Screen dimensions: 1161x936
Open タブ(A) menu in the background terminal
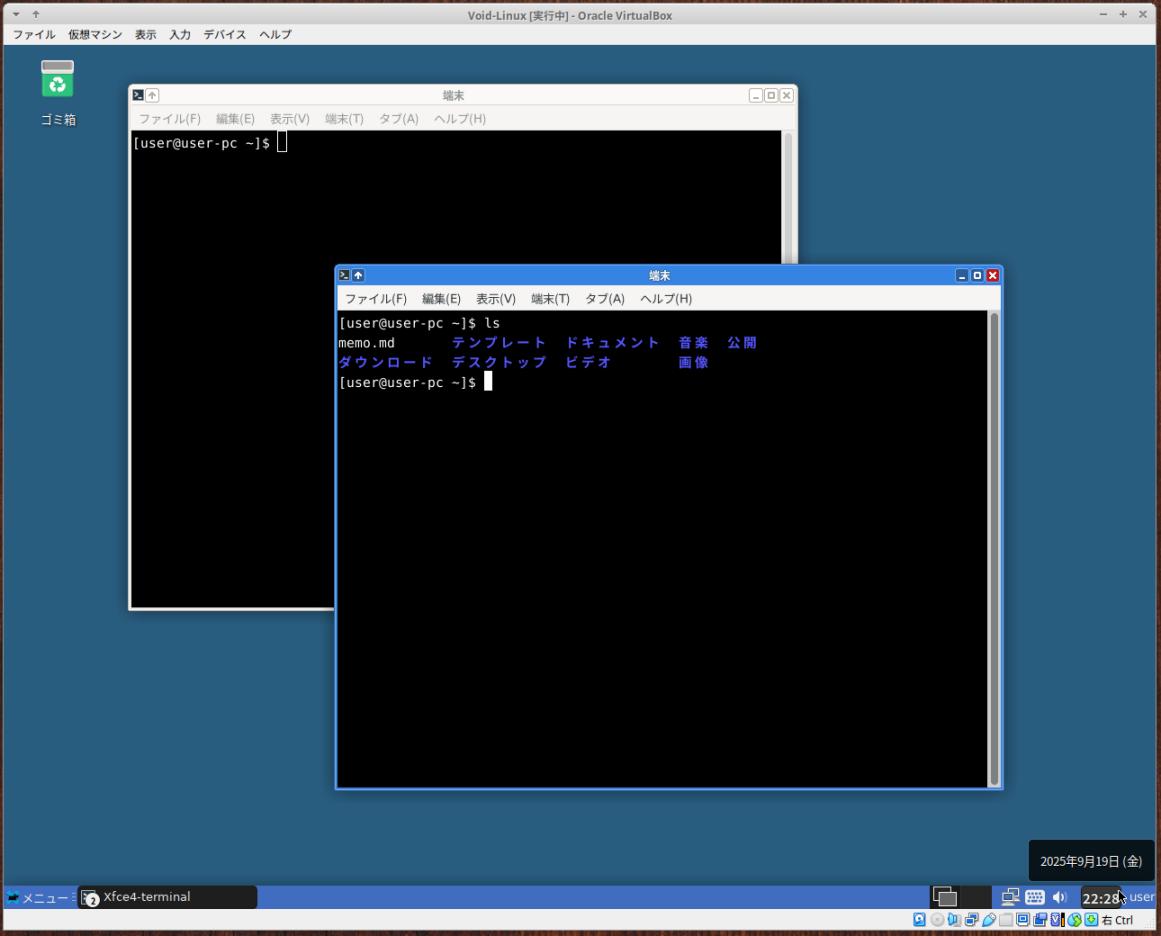coord(398,118)
